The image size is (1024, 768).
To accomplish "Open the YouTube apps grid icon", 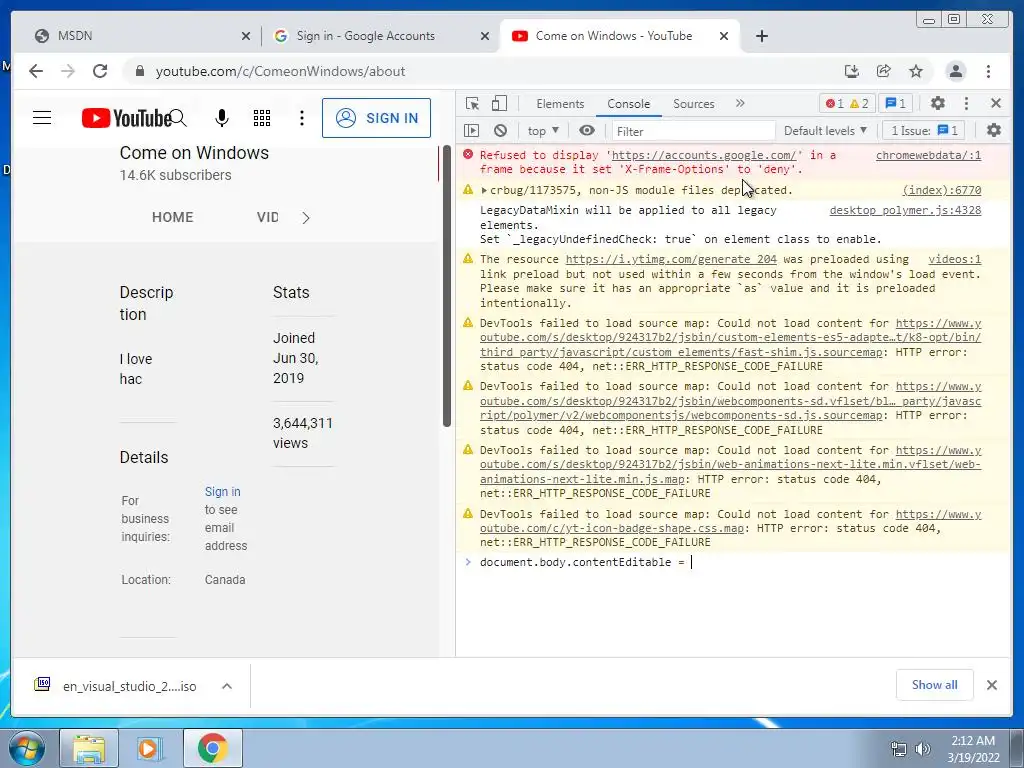I will click(262, 118).
